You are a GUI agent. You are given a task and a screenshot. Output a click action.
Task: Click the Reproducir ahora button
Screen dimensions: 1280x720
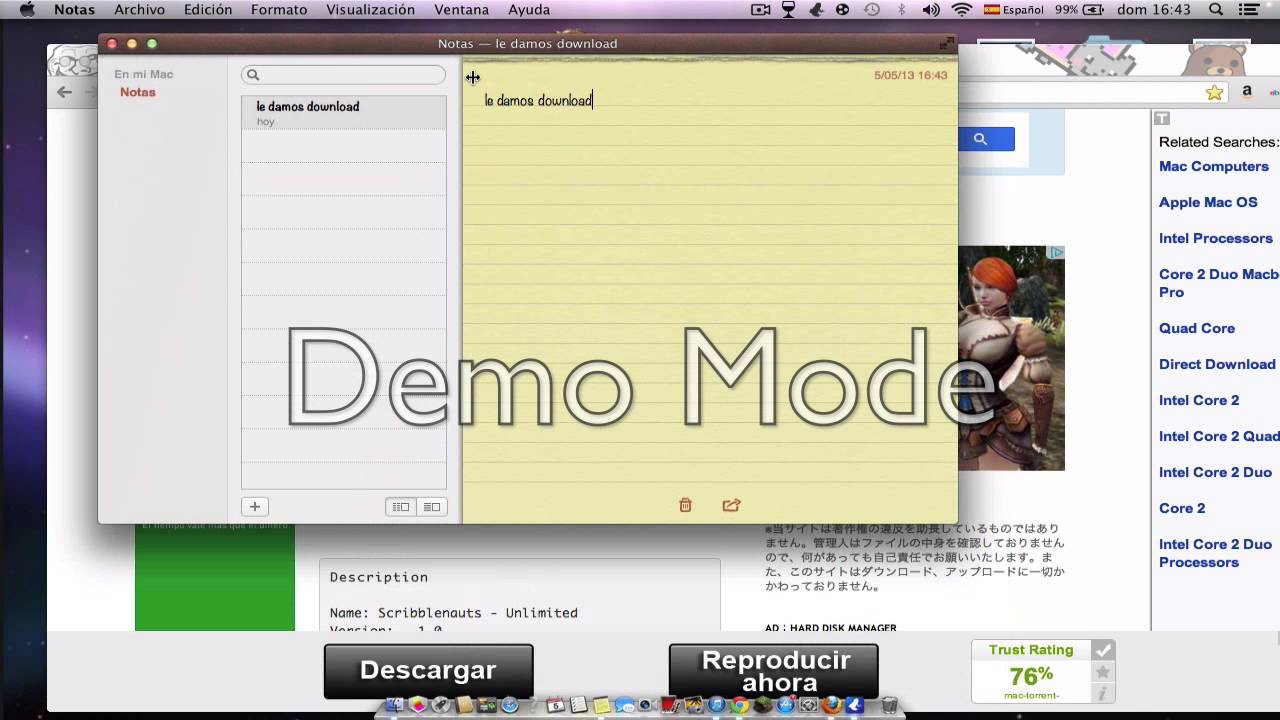tap(773, 671)
